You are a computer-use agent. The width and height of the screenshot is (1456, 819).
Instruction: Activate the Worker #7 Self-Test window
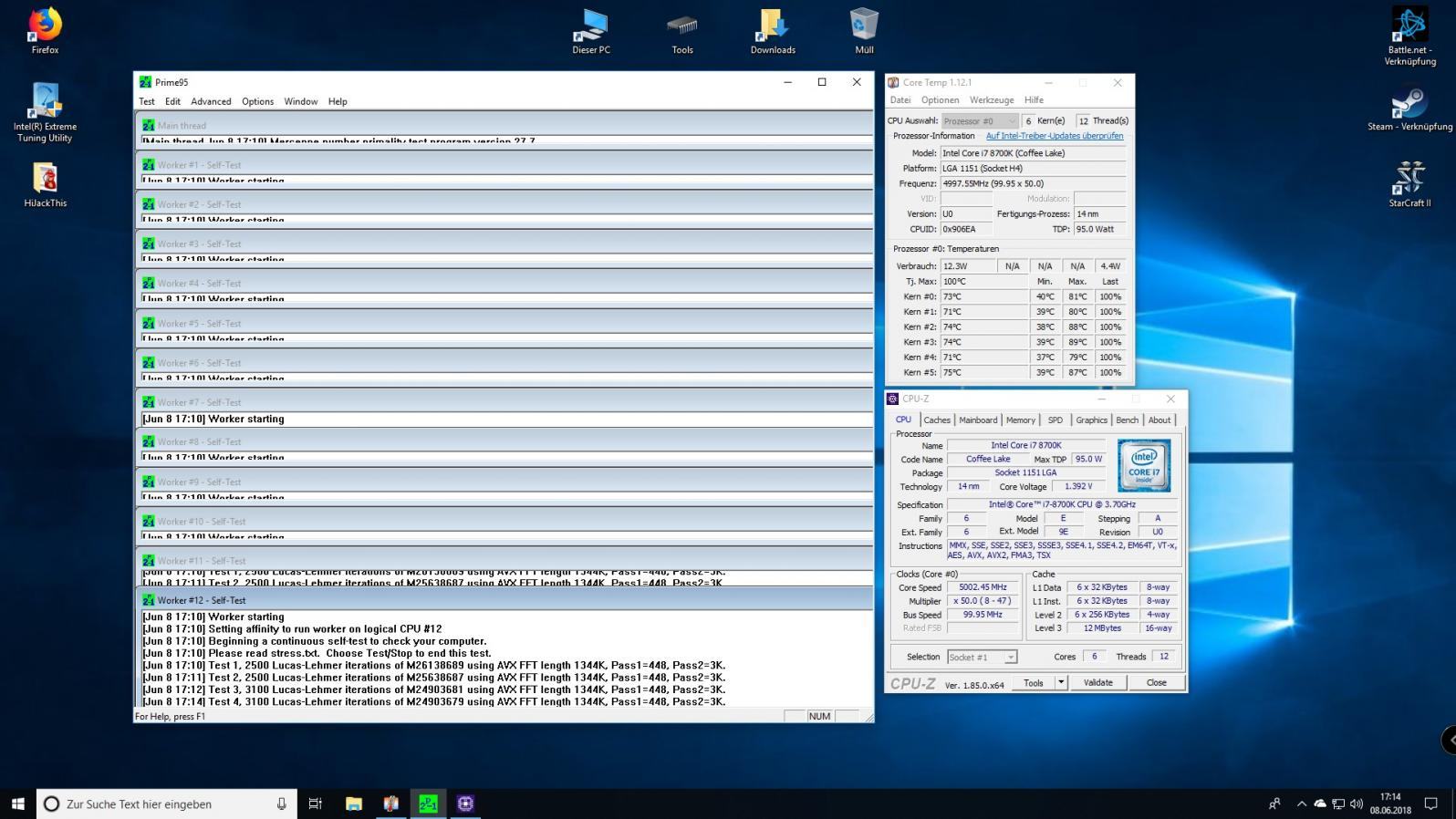(x=504, y=402)
